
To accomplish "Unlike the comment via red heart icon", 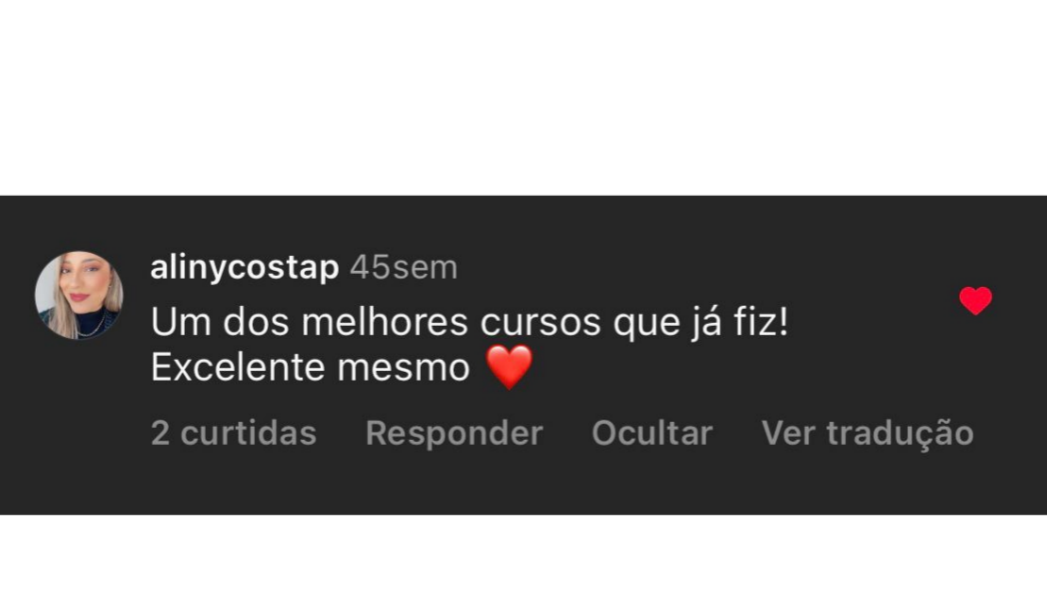I will [x=976, y=300].
